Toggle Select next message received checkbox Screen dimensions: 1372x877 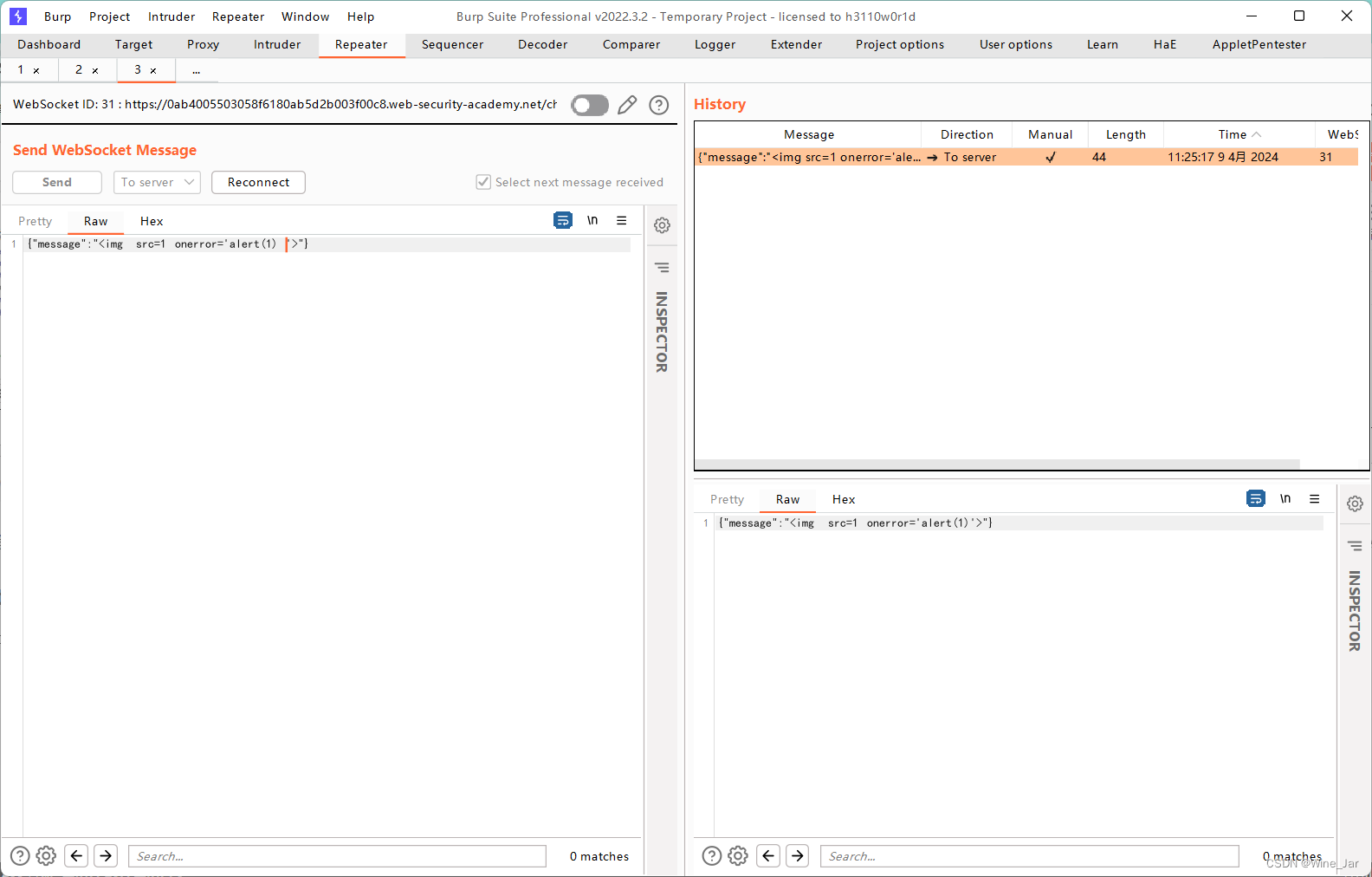coord(483,182)
